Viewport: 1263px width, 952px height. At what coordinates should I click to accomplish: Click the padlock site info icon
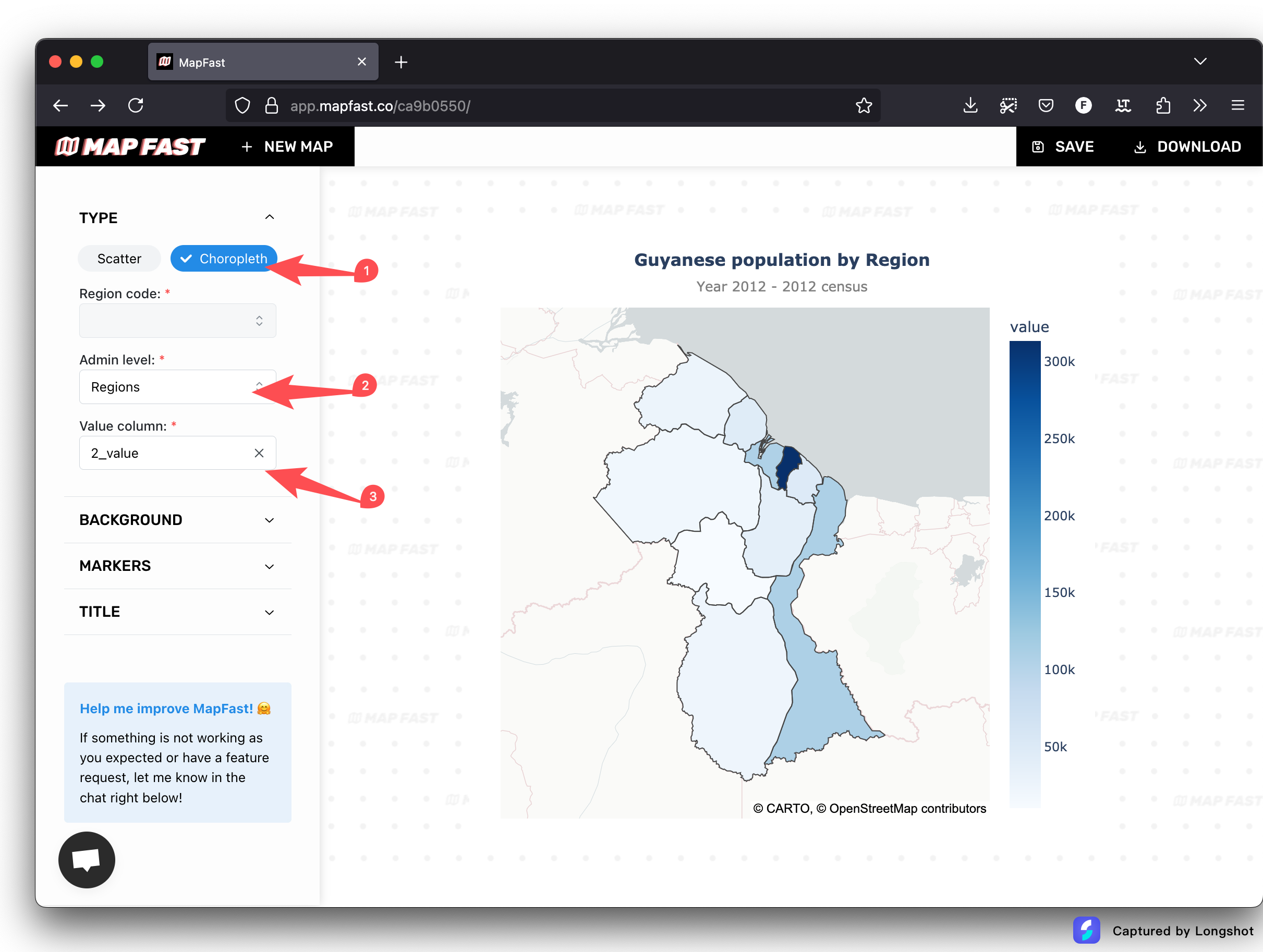coord(272,106)
